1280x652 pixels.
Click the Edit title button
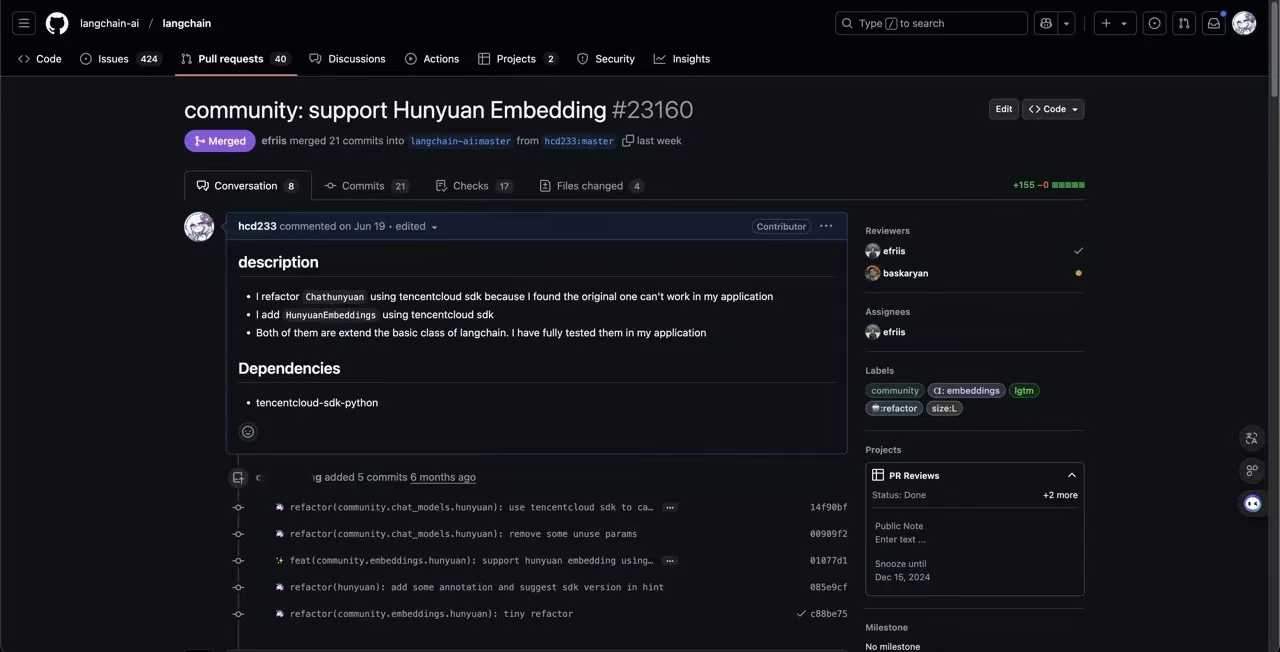coord(1003,109)
